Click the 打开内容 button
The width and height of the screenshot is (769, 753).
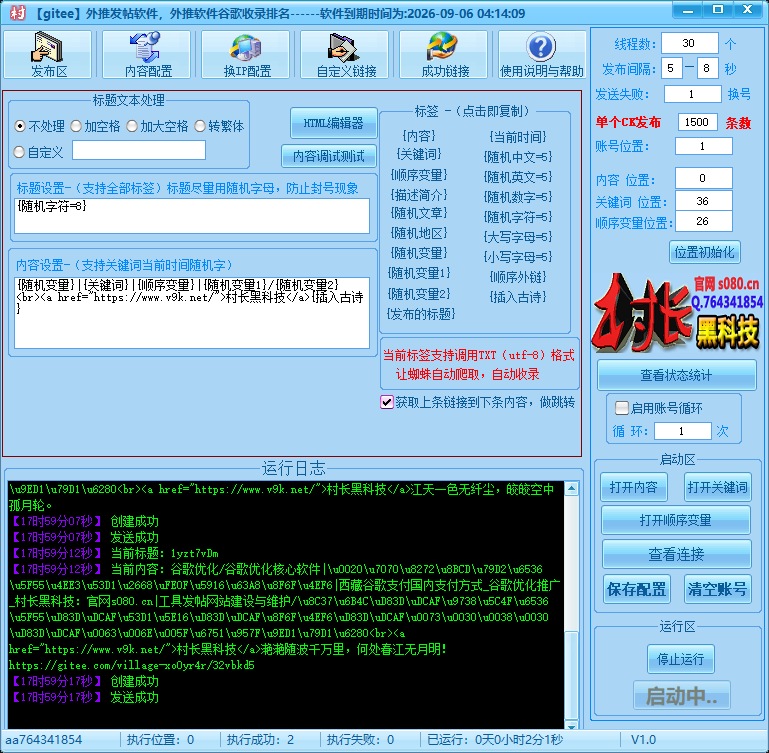633,487
